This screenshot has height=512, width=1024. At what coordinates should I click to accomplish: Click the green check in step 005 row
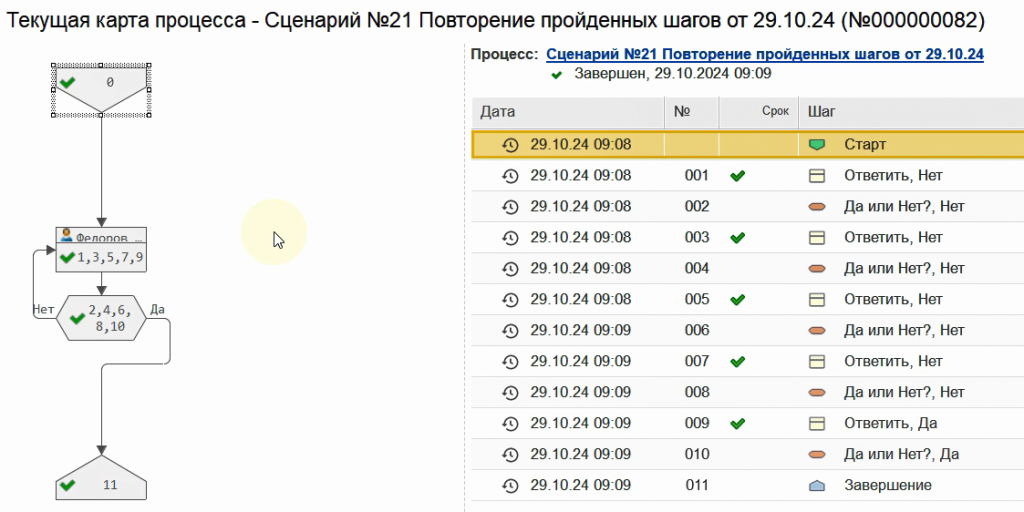click(738, 300)
